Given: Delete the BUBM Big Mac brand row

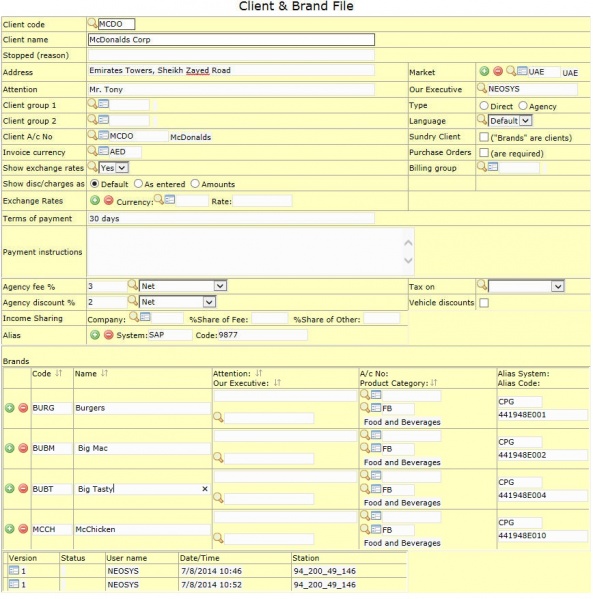Looking at the screenshot, I should pyautogui.click(x=23, y=448).
